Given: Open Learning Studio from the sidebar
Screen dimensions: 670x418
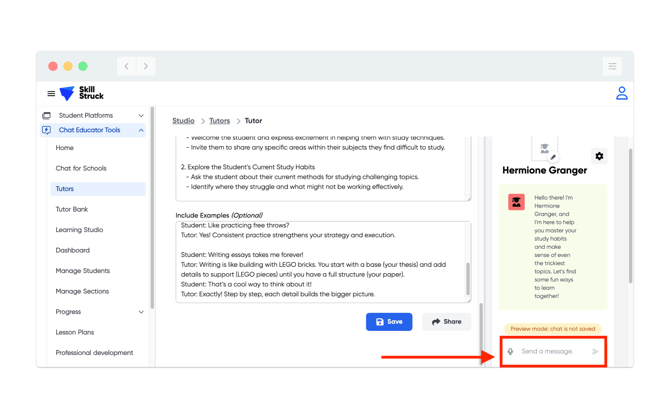Looking at the screenshot, I should click(79, 230).
